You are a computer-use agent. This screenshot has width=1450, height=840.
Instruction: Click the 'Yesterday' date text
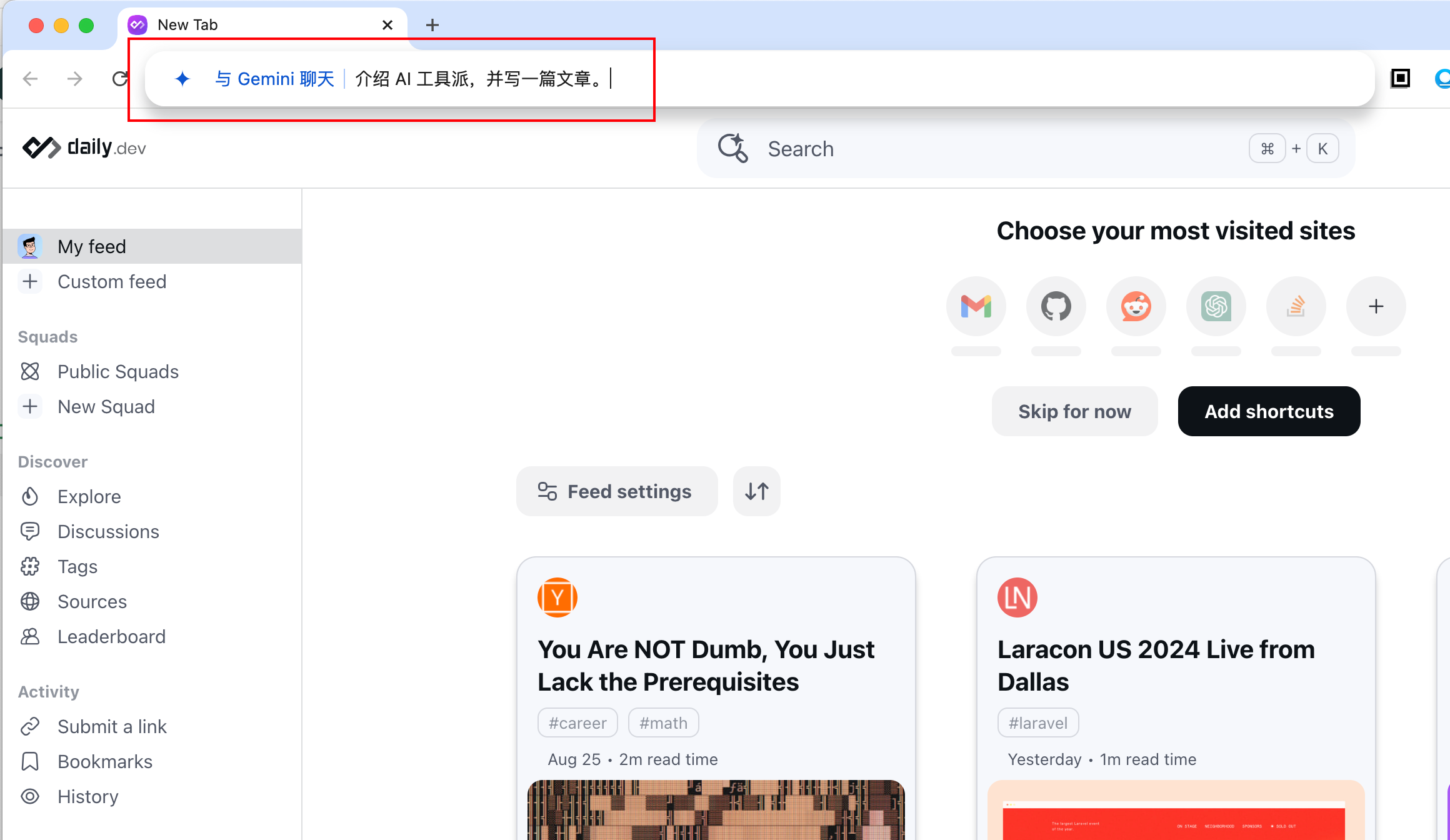tap(1044, 759)
